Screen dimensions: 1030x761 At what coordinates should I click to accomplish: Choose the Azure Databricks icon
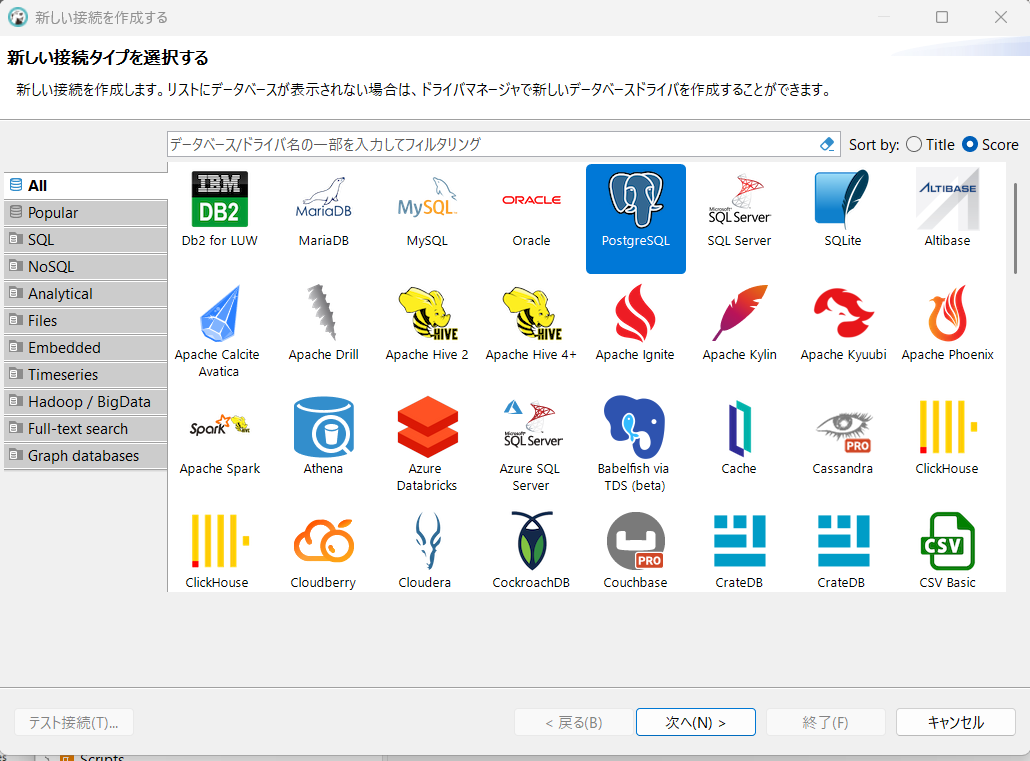(427, 427)
